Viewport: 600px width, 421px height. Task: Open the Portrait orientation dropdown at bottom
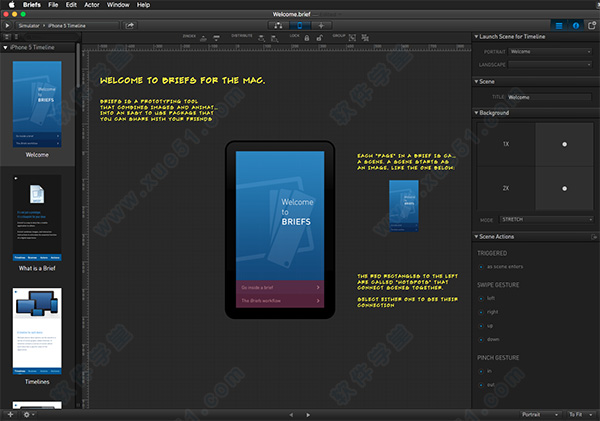pyautogui.click(x=540, y=414)
